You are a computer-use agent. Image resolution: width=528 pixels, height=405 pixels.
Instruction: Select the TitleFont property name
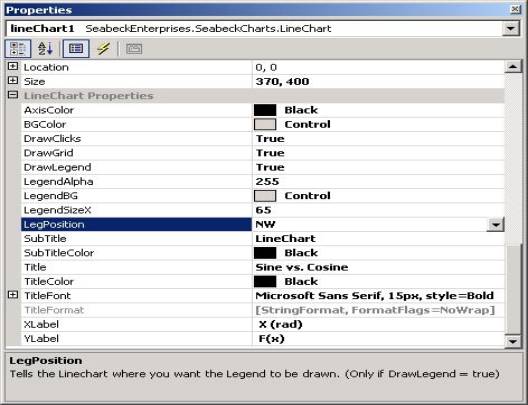[47, 296]
